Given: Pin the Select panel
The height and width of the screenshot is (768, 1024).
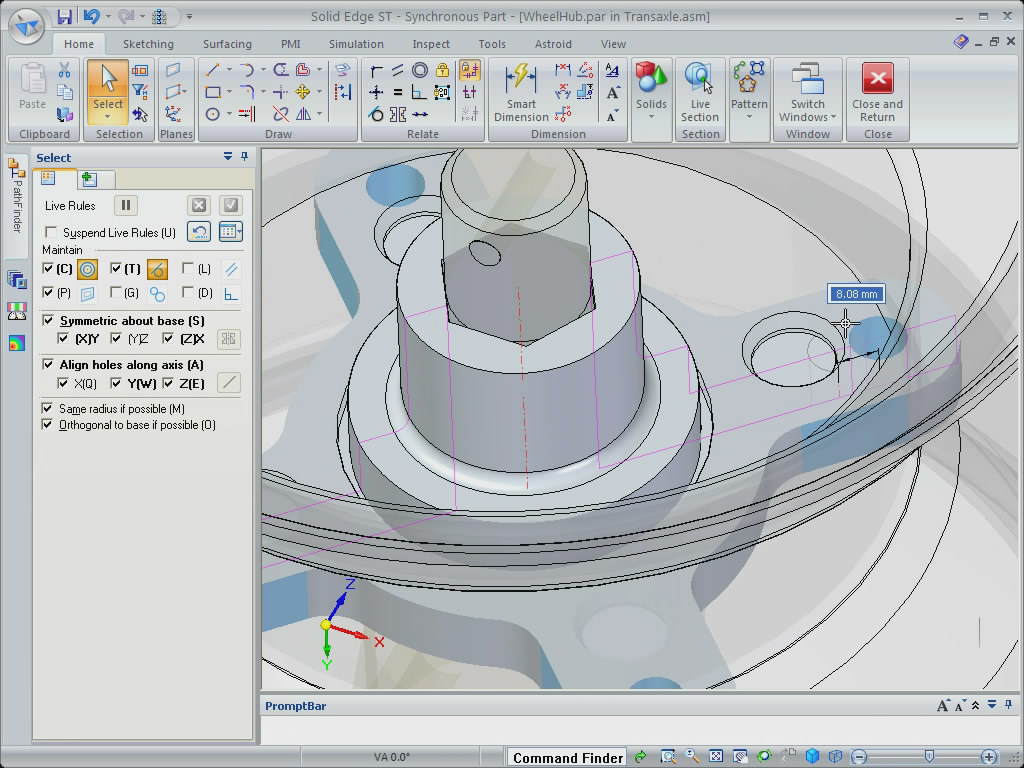Looking at the screenshot, I should pos(245,157).
